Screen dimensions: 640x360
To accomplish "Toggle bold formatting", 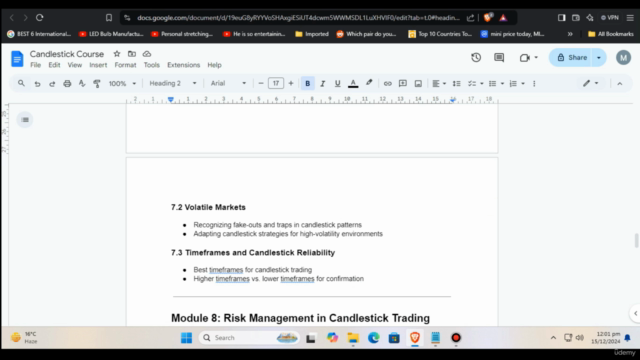I will 307,84.
